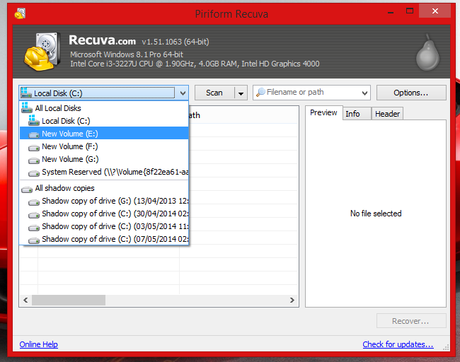
Task: Close the Piriform Recuva window
Action: [435, 11]
